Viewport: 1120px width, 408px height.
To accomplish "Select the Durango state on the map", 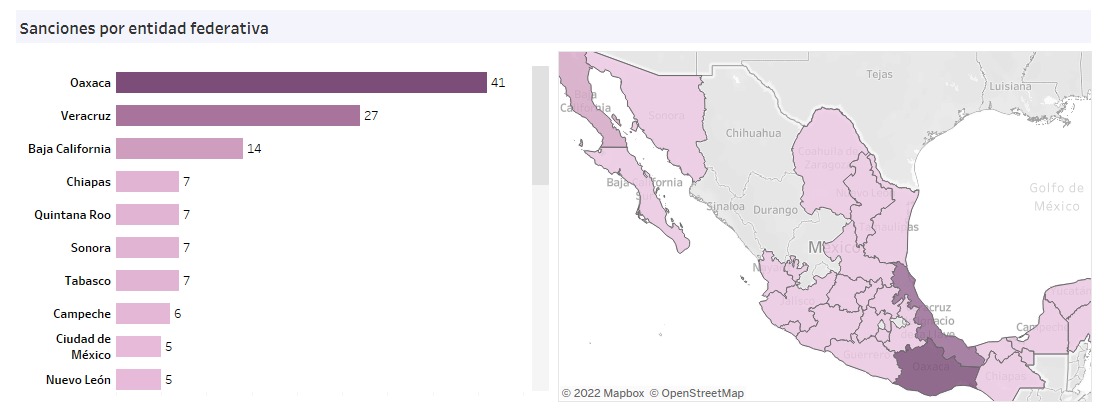I will [x=776, y=210].
